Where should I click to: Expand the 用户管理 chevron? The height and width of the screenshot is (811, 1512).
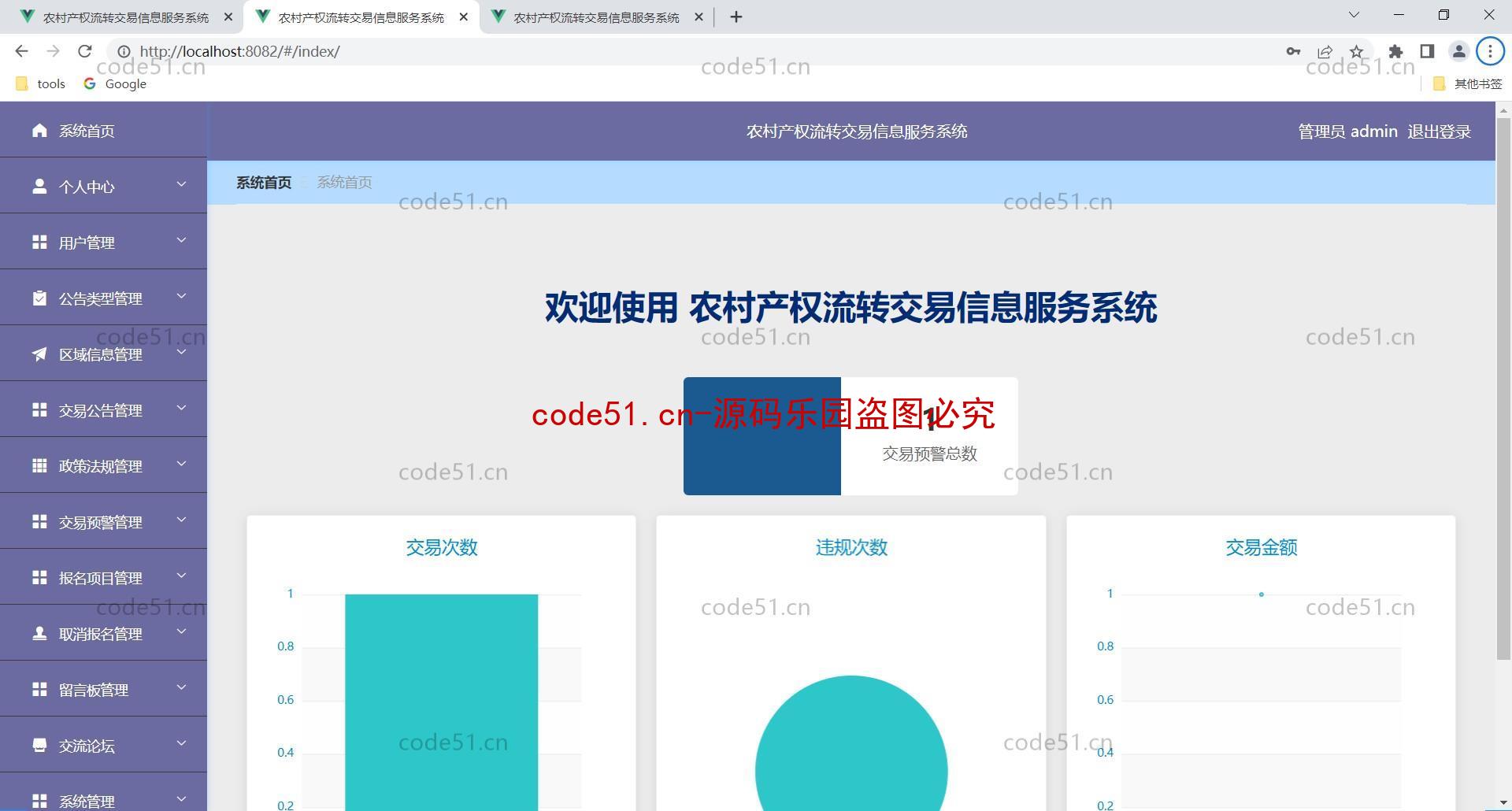[x=181, y=240]
